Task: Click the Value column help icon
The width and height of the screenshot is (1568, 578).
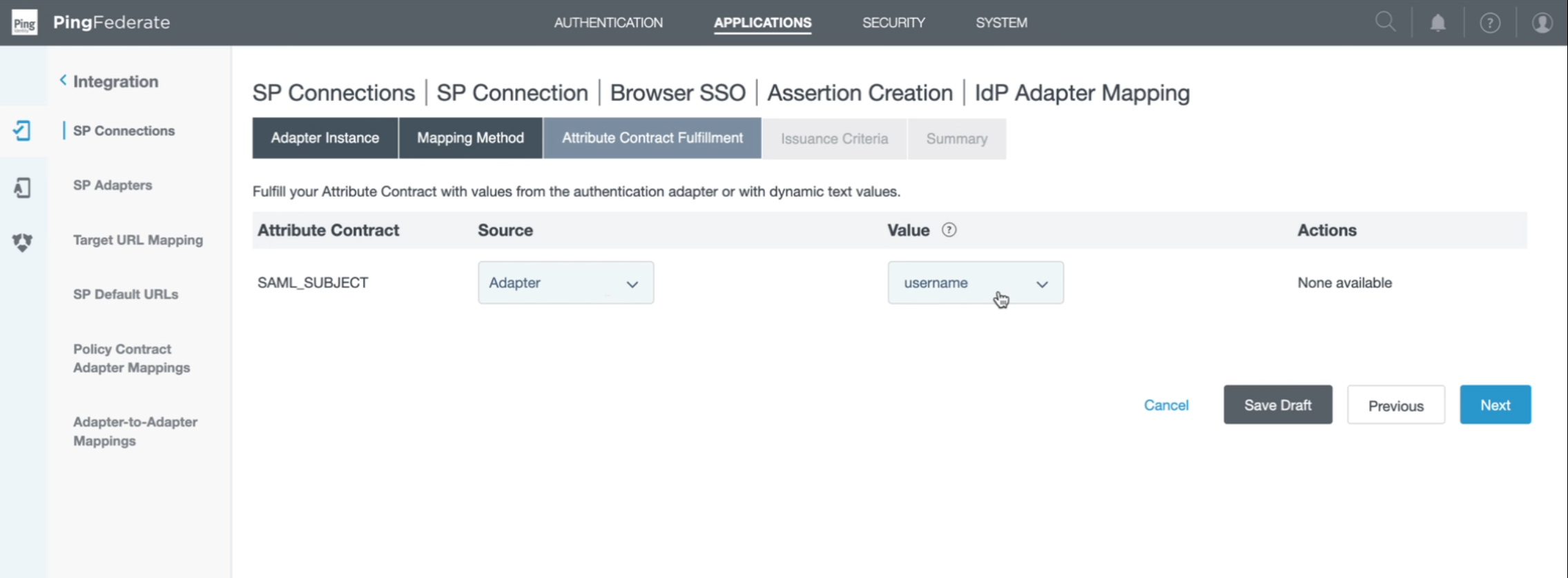Action: tap(949, 230)
